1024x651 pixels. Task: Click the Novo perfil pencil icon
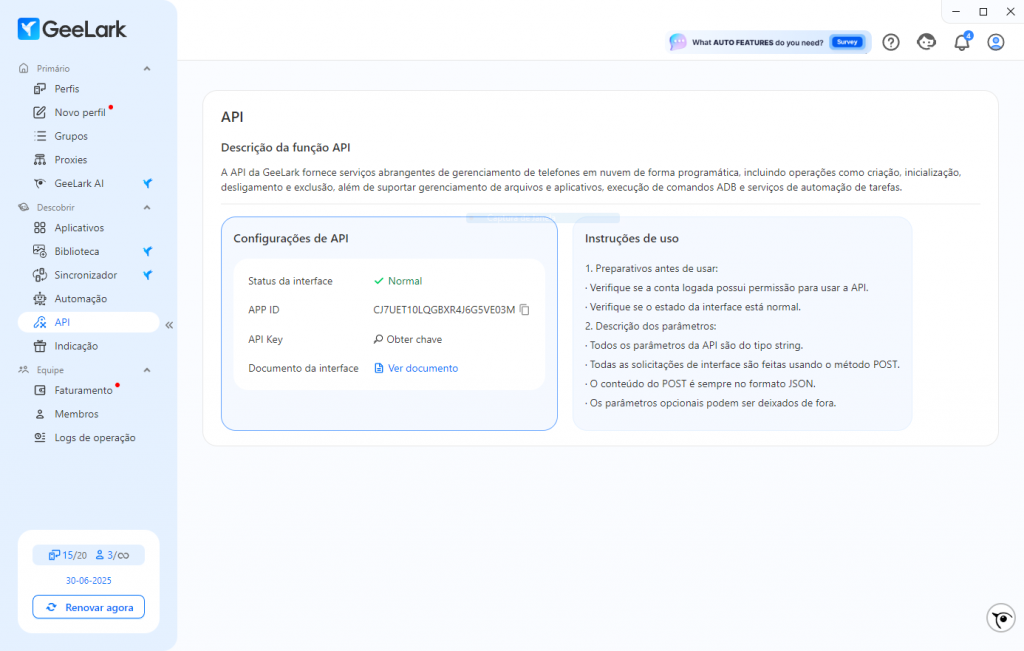point(40,112)
